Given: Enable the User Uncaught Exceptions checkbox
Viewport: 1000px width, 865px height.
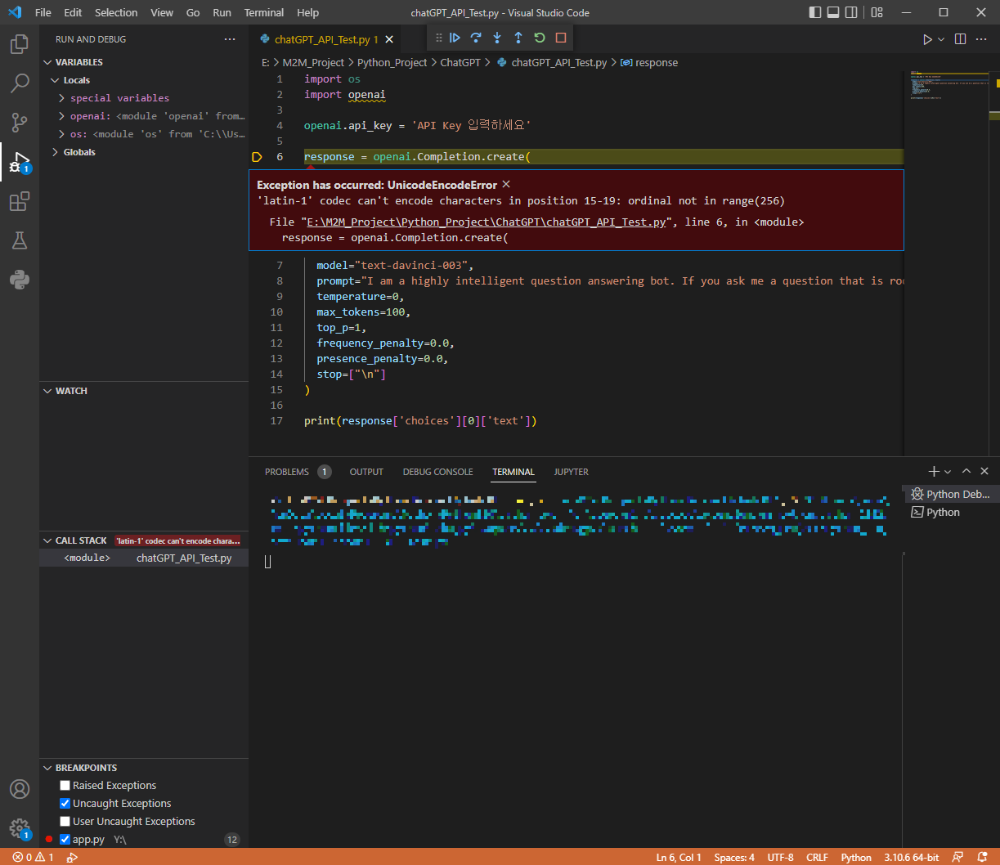Looking at the screenshot, I should [64, 821].
